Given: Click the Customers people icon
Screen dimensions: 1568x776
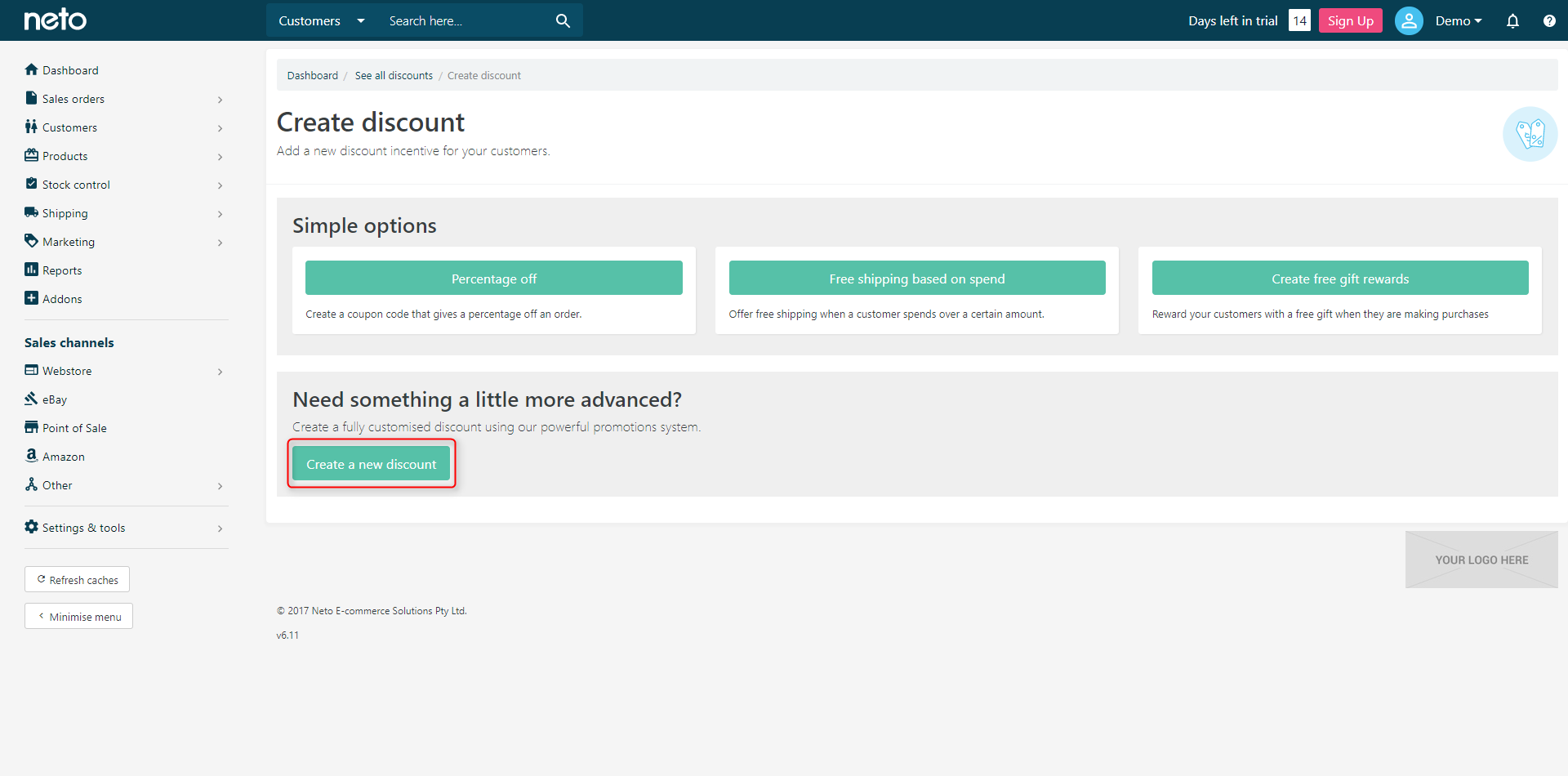Looking at the screenshot, I should [31, 127].
